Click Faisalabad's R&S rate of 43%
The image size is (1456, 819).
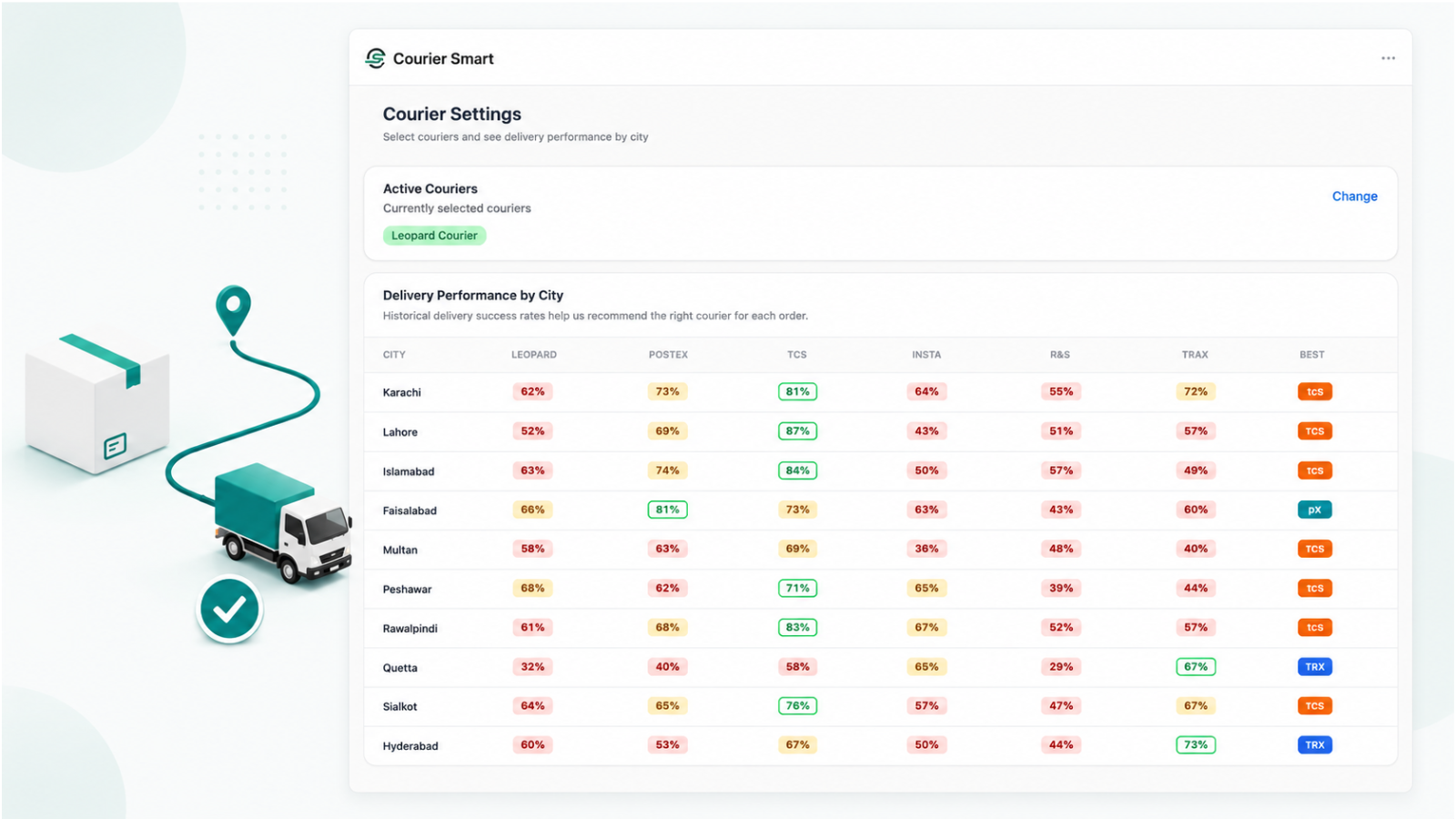click(1061, 510)
